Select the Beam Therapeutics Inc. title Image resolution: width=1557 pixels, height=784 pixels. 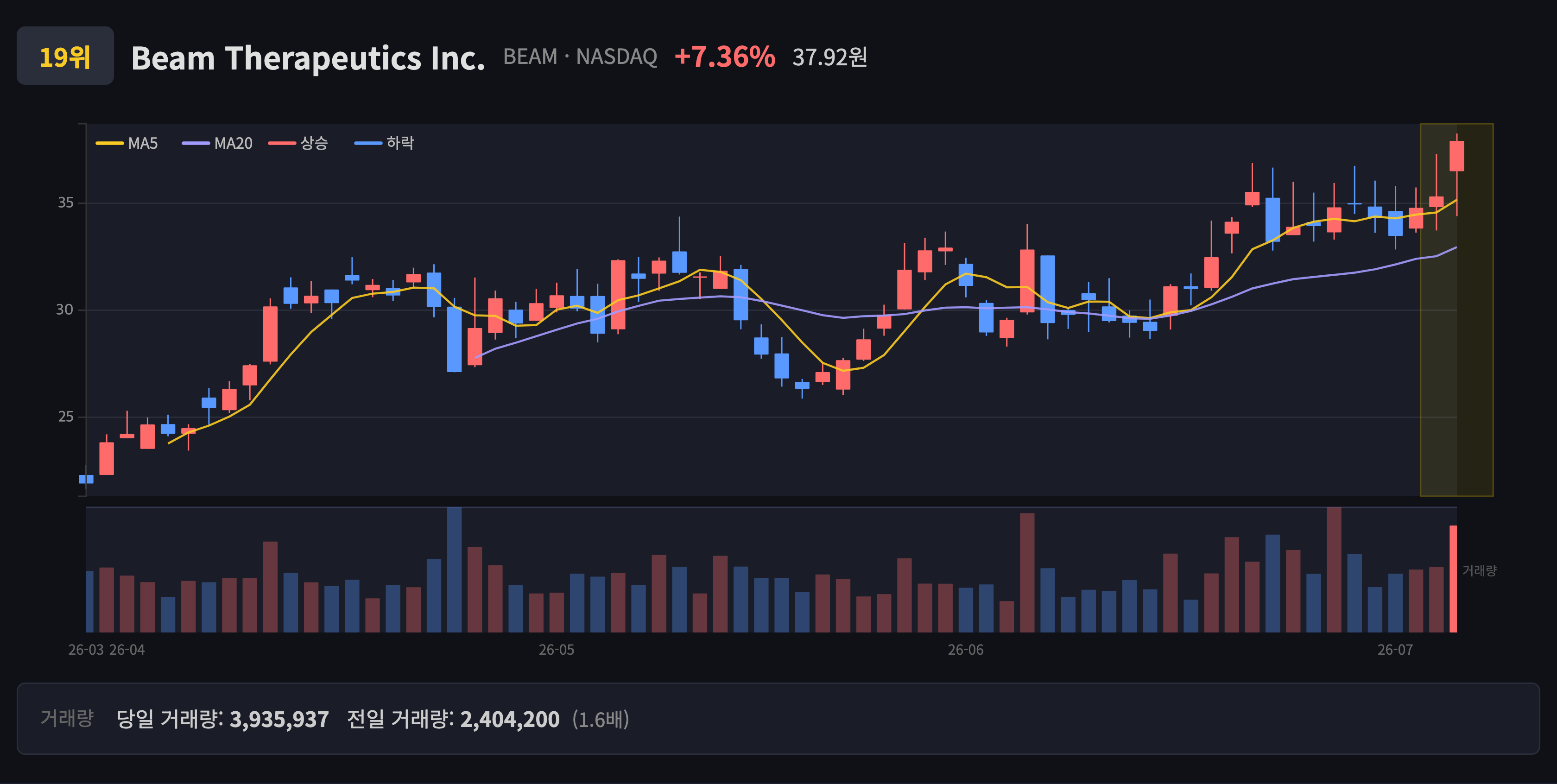pos(308,58)
